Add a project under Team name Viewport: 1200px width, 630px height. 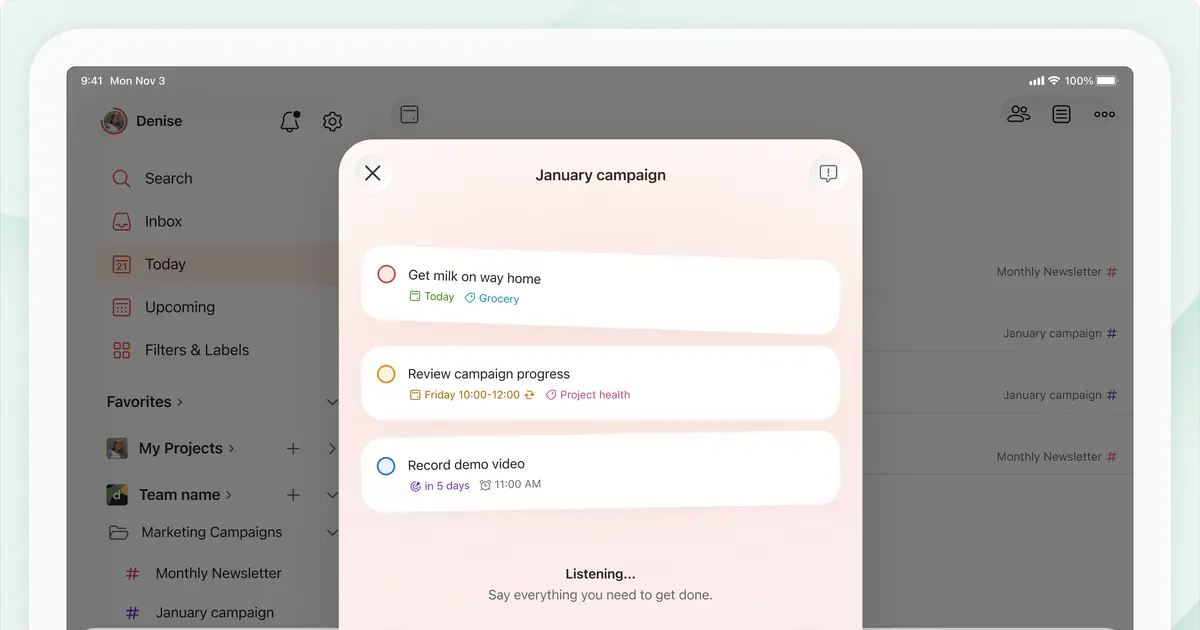293,495
